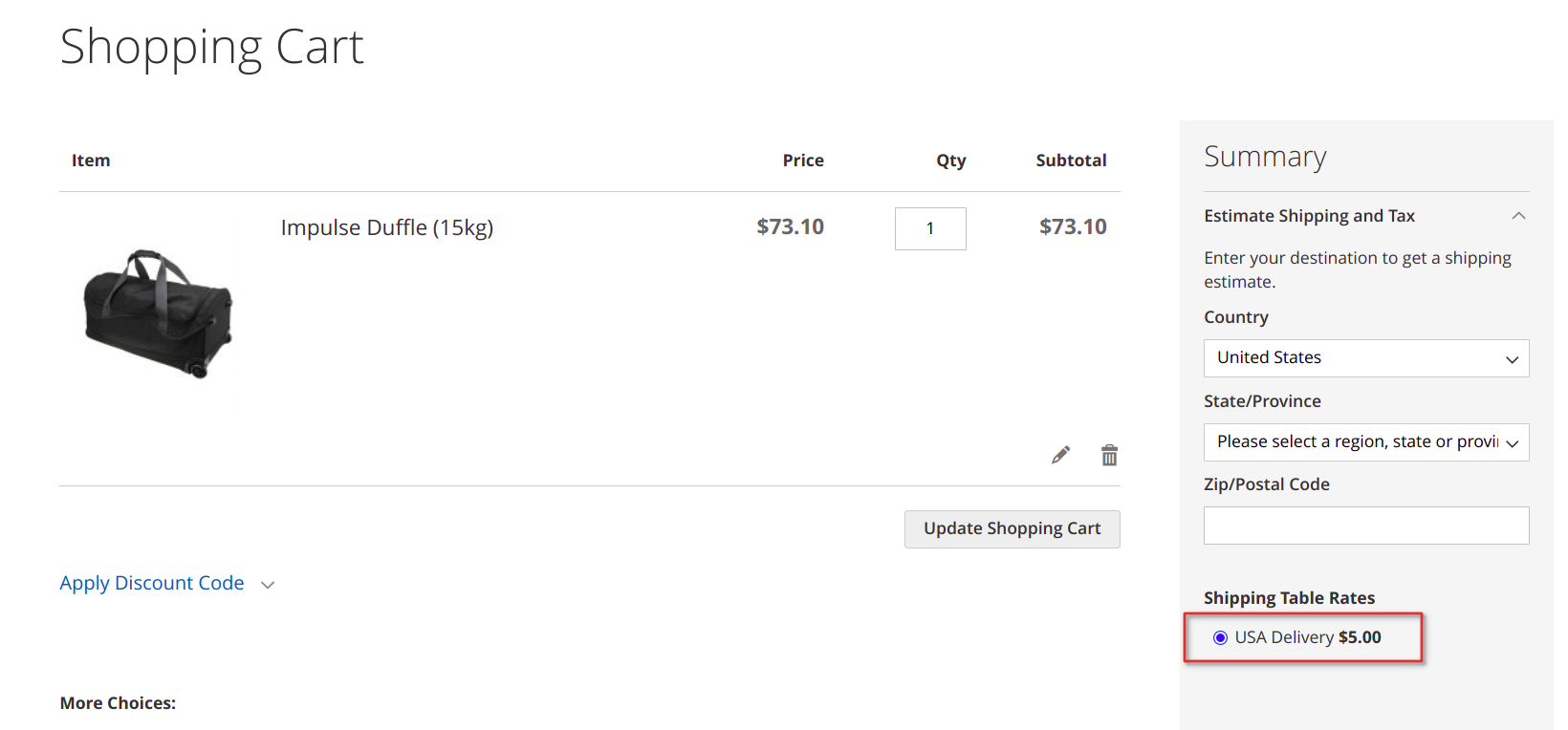Remove item using the trash can icon
Image resolution: width=1568 pixels, height=730 pixels.
coord(1109,455)
